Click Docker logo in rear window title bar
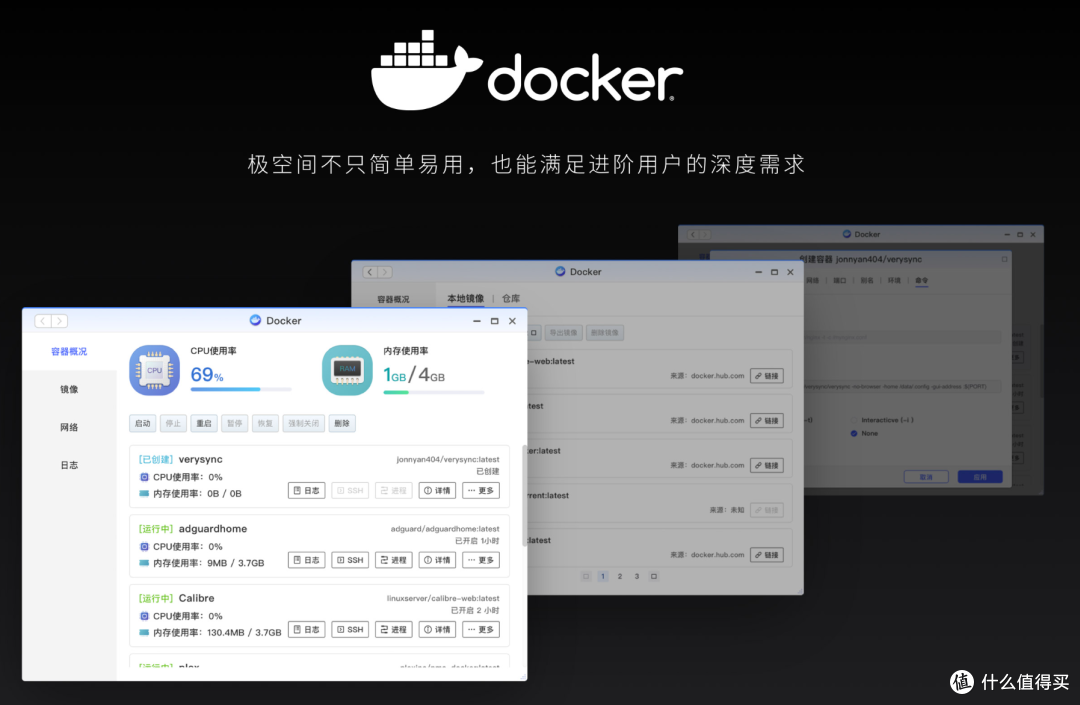The width and height of the screenshot is (1080, 705). (x=847, y=234)
